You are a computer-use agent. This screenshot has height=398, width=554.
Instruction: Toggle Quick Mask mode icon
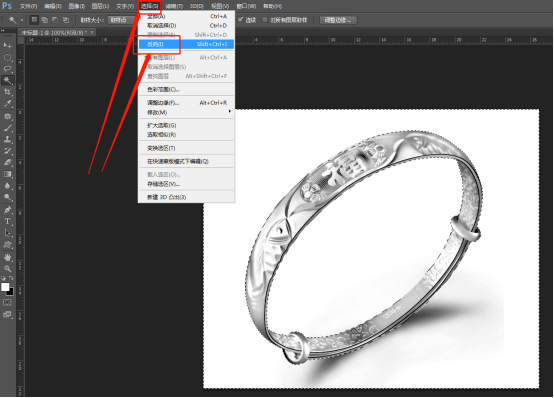coord(7,303)
